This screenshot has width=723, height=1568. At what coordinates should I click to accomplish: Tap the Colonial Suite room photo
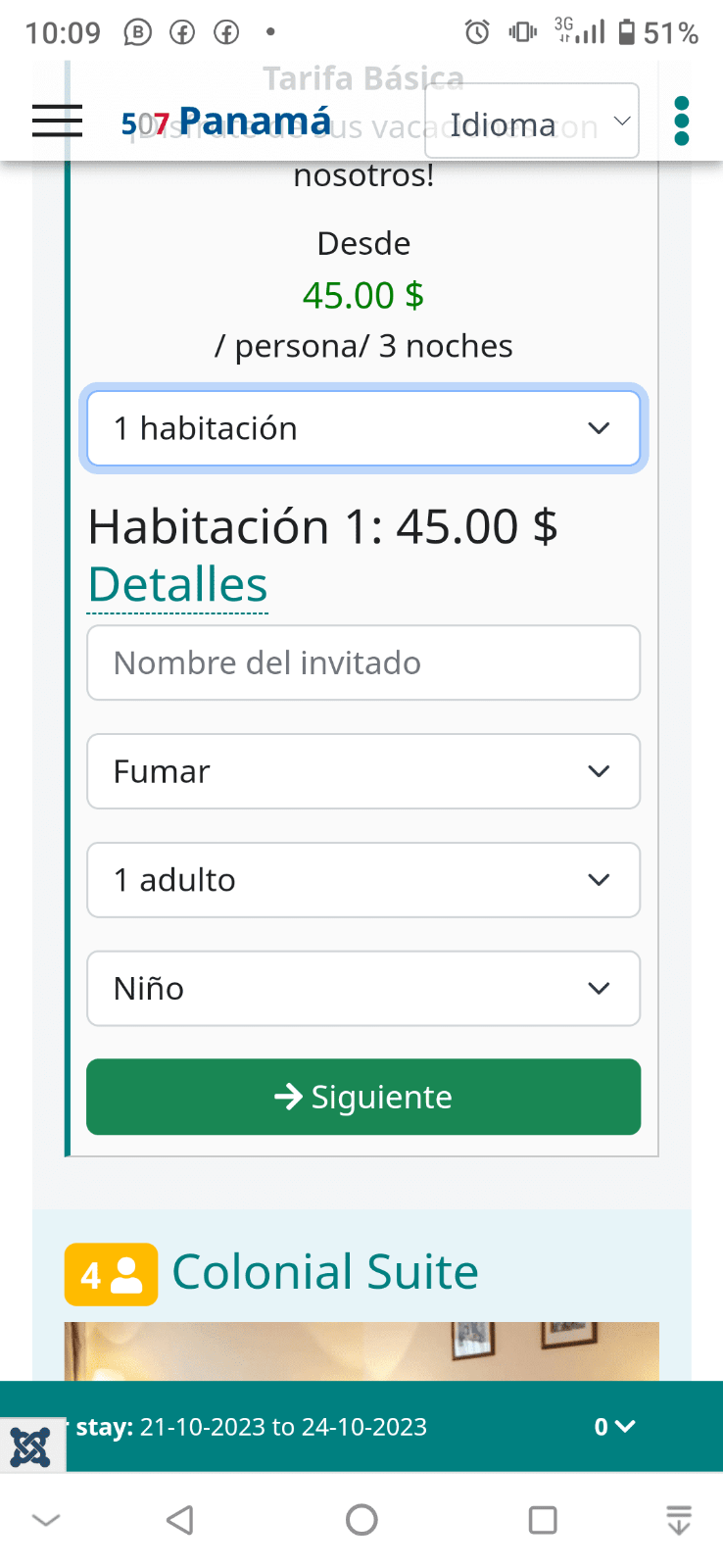coord(361,1351)
